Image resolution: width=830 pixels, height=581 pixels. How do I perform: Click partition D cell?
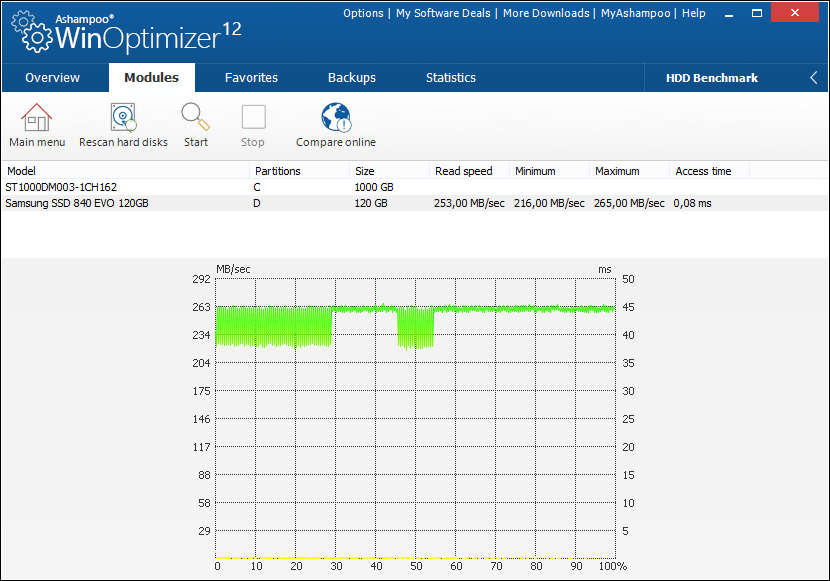[x=257, y=203]
